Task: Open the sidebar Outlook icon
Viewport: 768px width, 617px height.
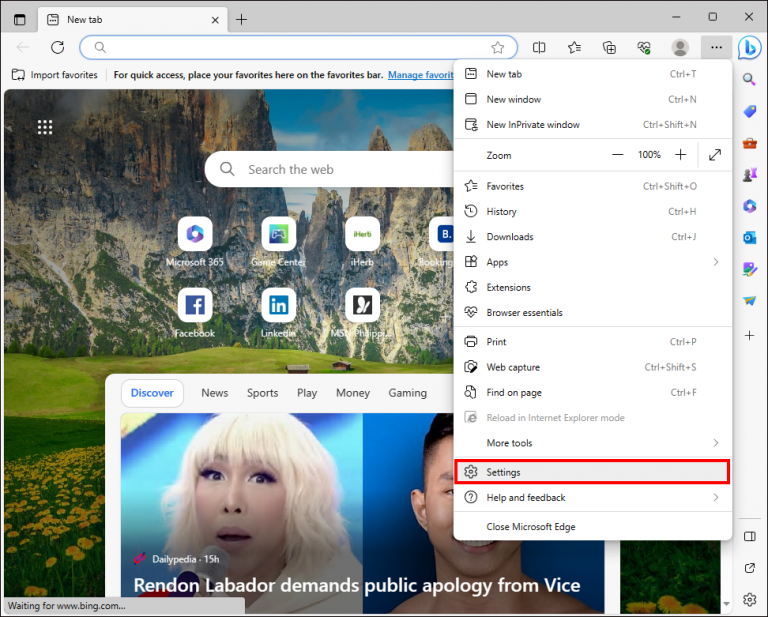Action: (x=749, y=237)
